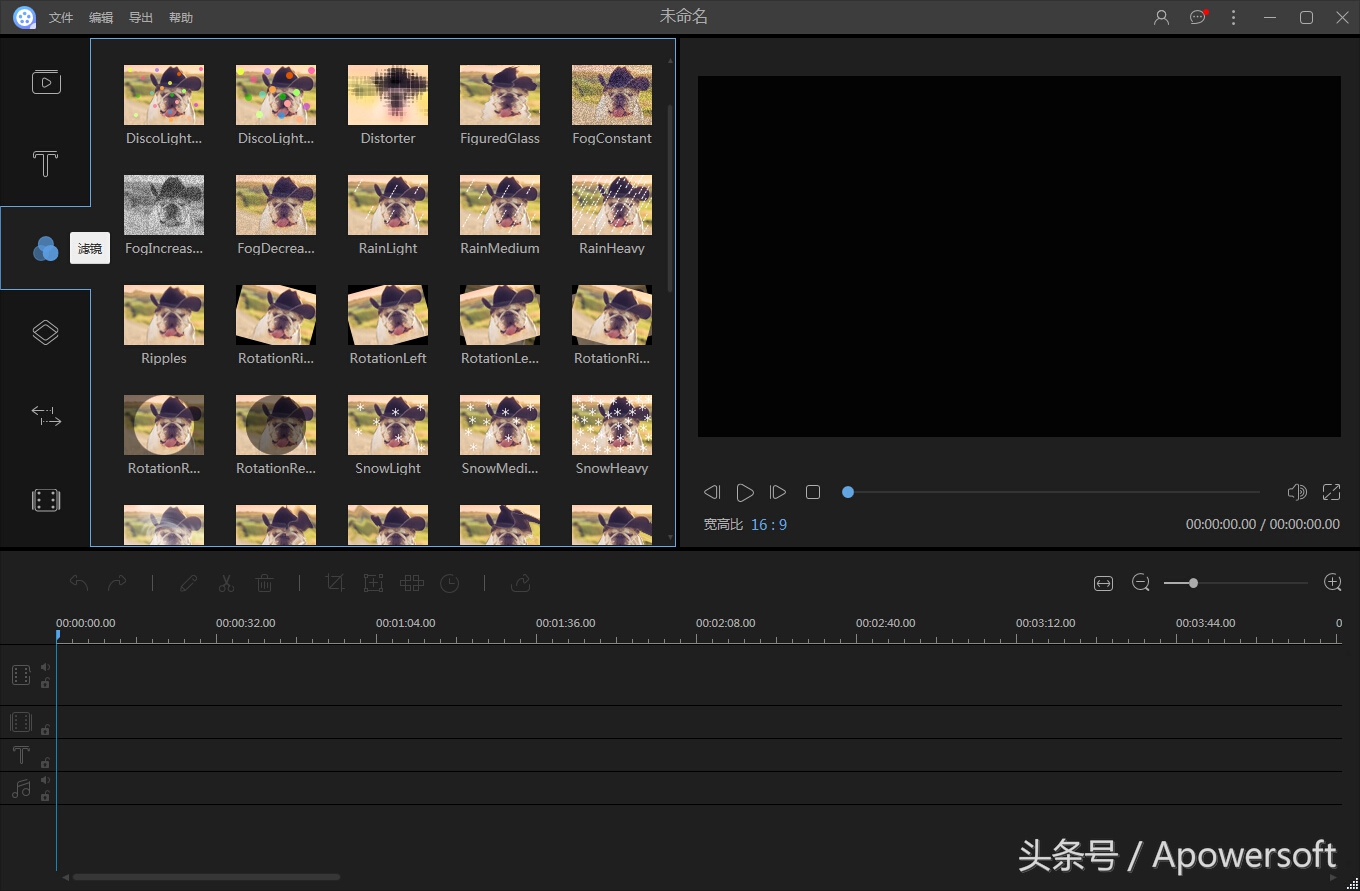Click the timeline zoom slider handle

[x=1193, y=583]
